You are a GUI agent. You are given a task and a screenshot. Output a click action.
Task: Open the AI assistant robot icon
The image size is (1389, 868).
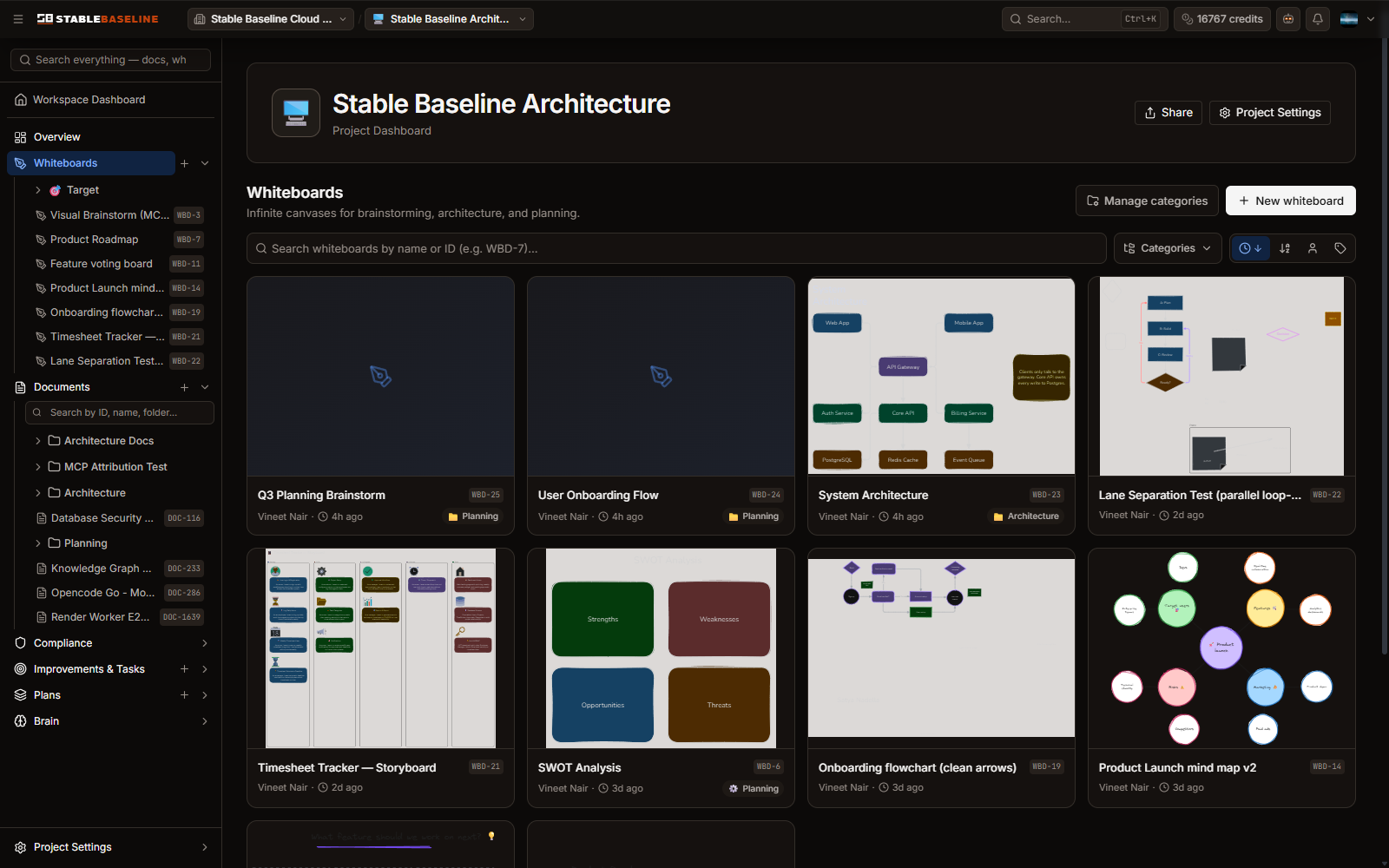click(x=1288, y=19)
